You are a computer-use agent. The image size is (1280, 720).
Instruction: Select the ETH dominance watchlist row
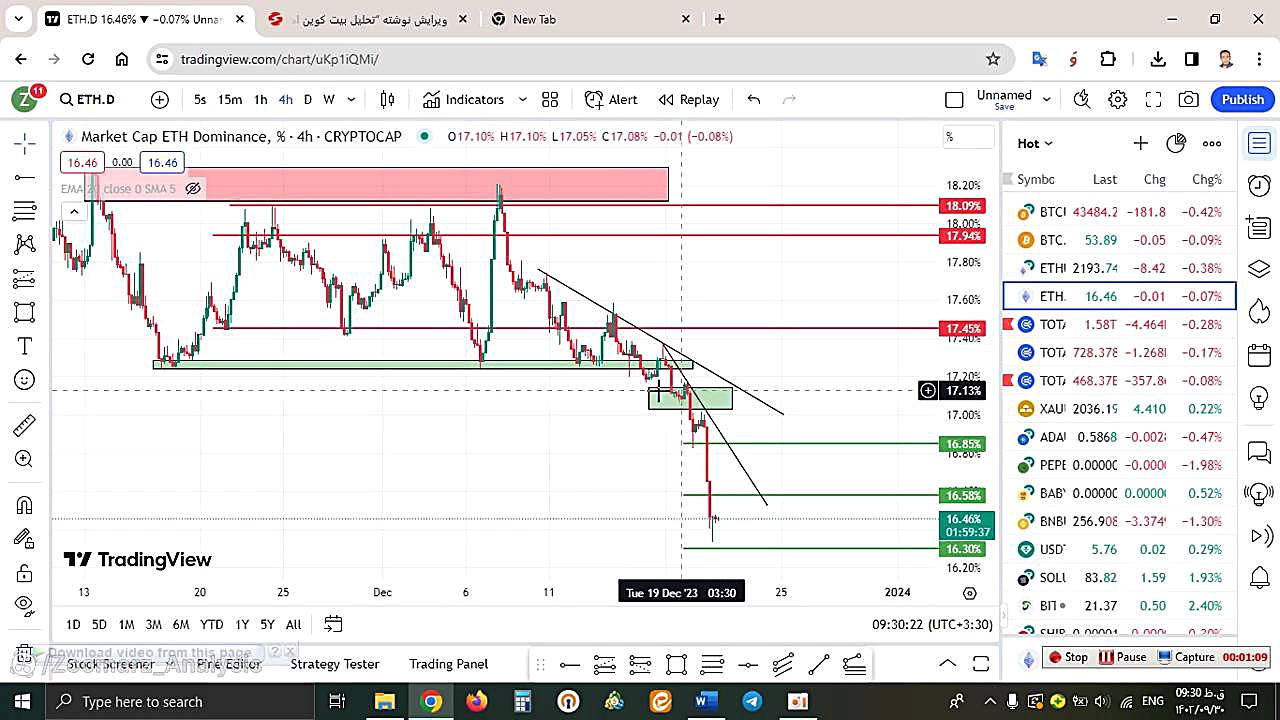click(1119, 296)
